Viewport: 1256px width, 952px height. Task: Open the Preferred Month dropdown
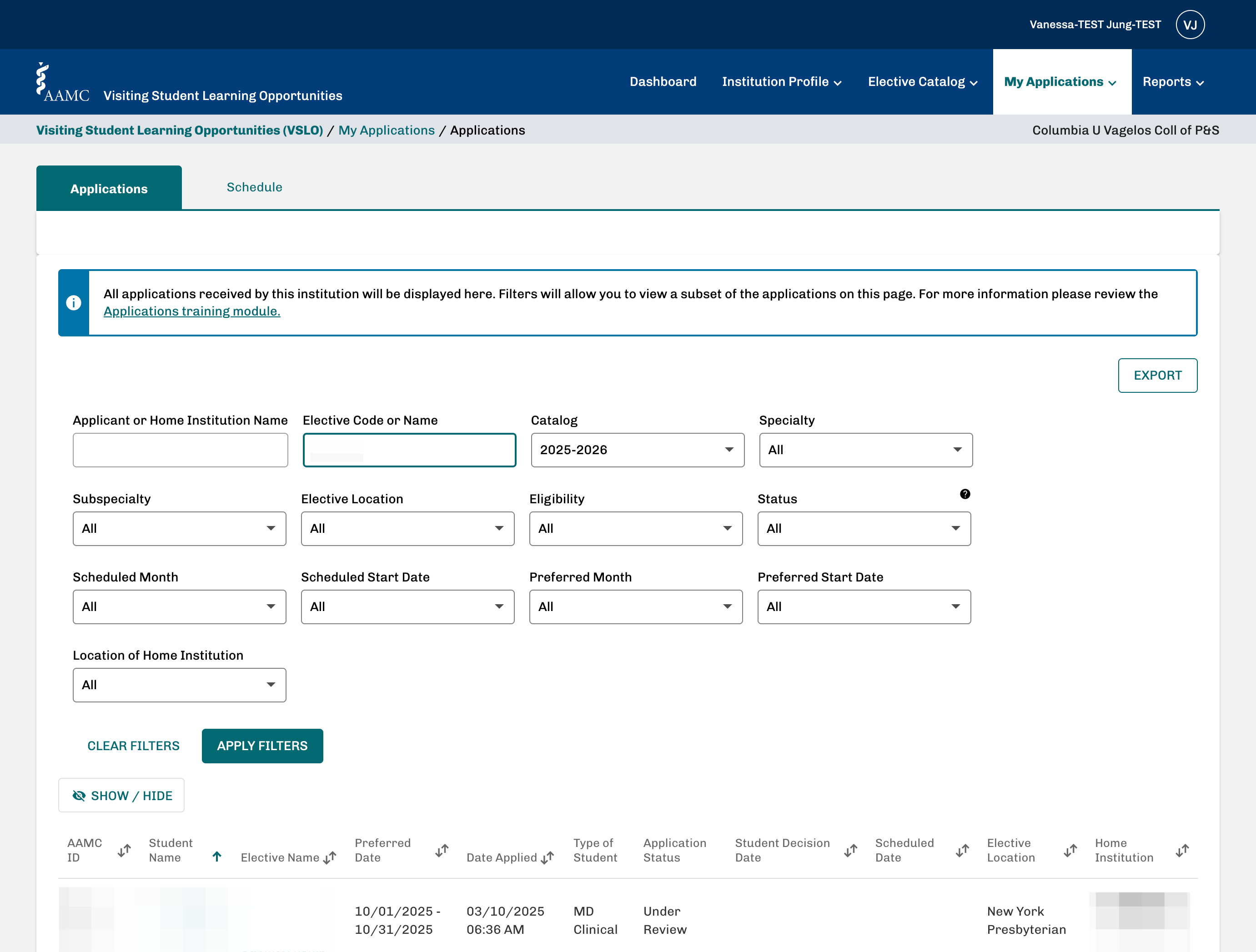point(636,607)
